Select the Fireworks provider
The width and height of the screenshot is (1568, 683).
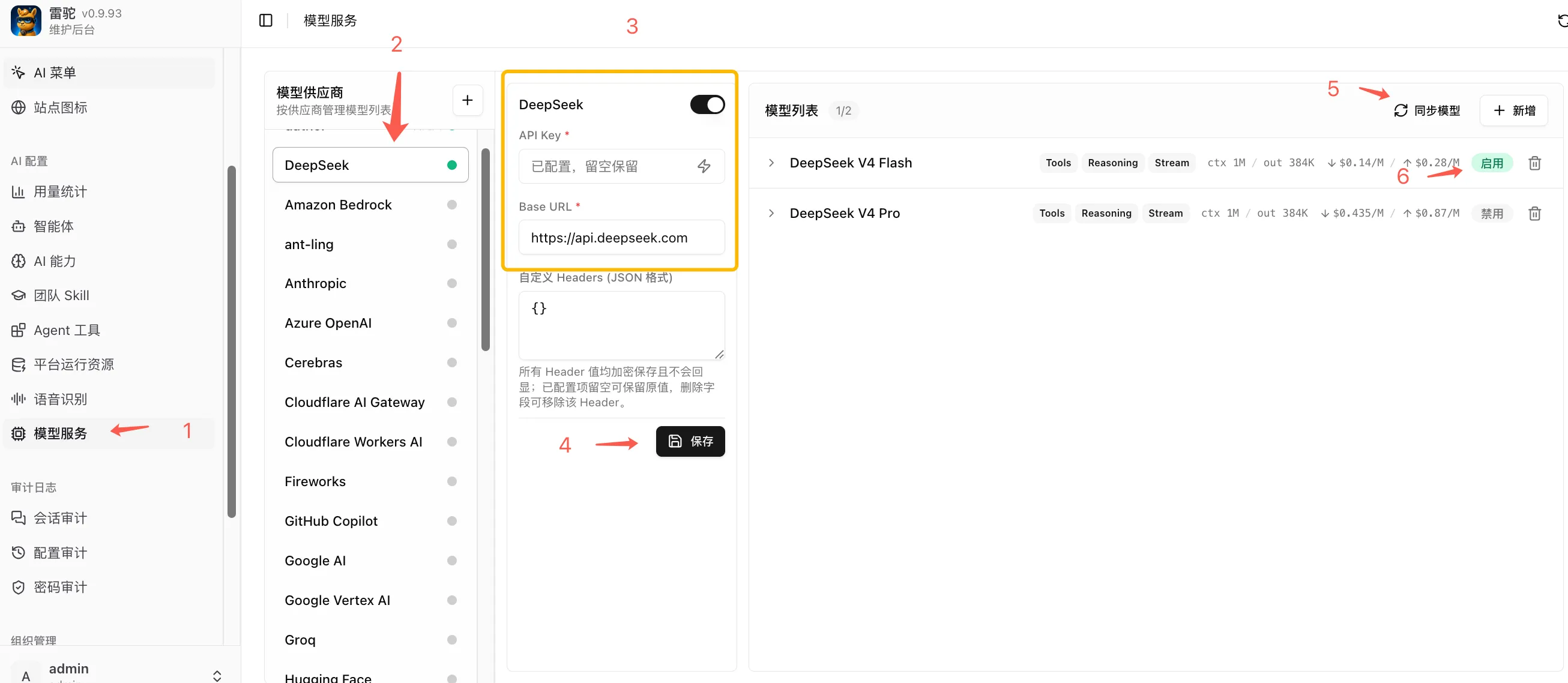pos(371,481)
